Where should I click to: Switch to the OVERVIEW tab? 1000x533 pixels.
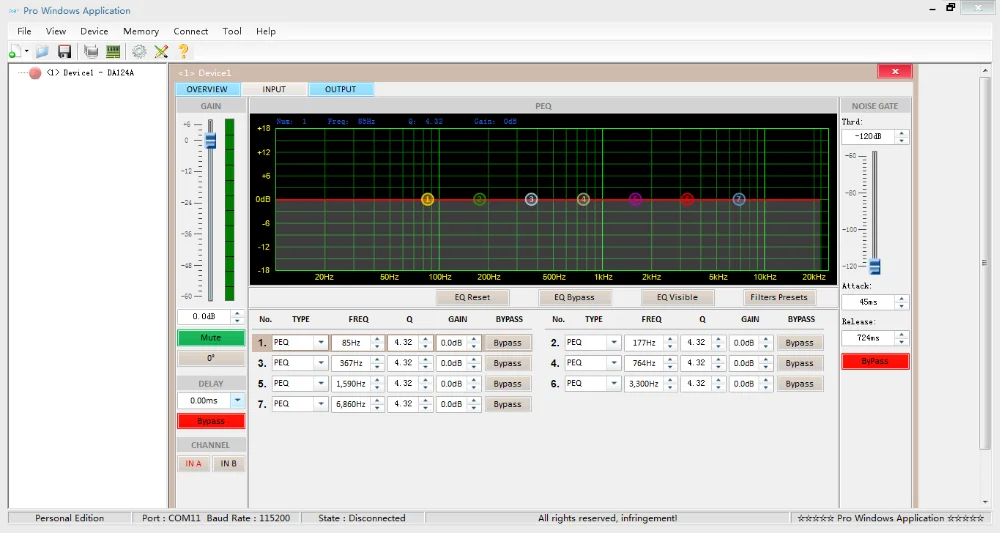[207, 89]
